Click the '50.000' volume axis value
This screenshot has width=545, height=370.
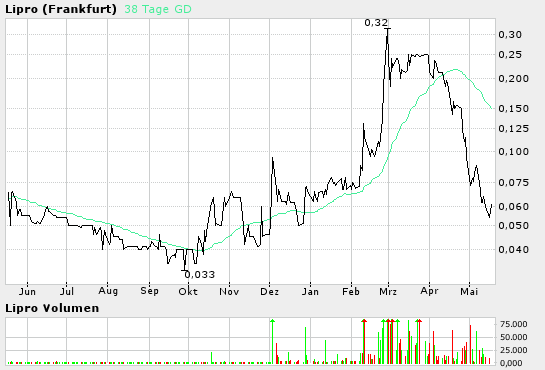(513, 337)
